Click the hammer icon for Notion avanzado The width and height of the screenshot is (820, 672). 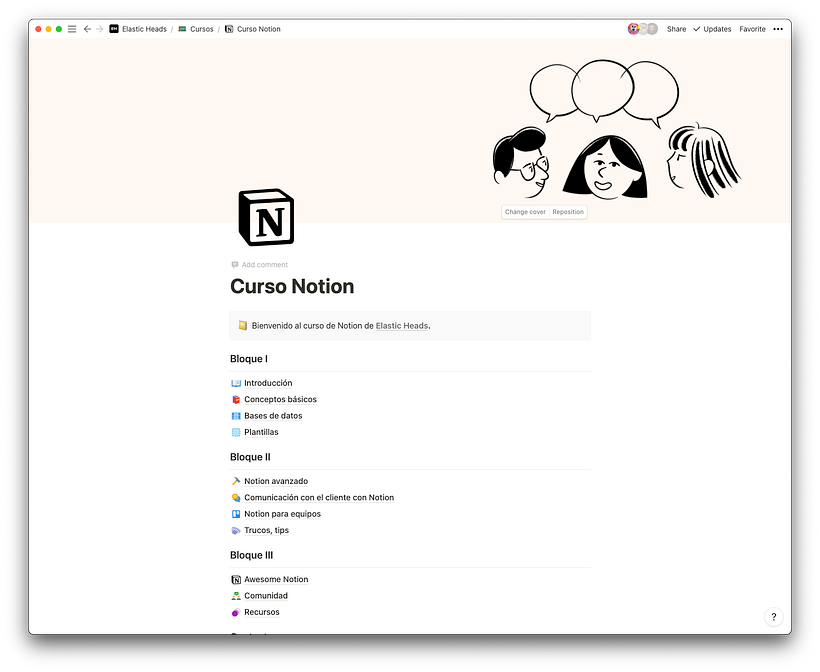(x=236, y=481)
